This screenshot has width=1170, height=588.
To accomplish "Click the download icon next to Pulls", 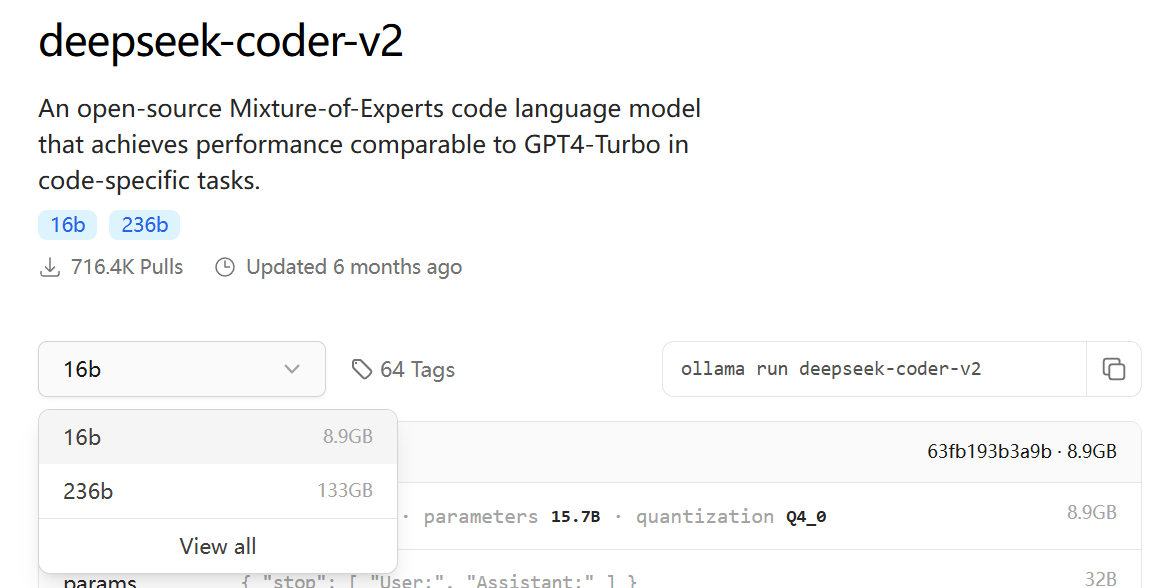I will click(x=49, y=267).
